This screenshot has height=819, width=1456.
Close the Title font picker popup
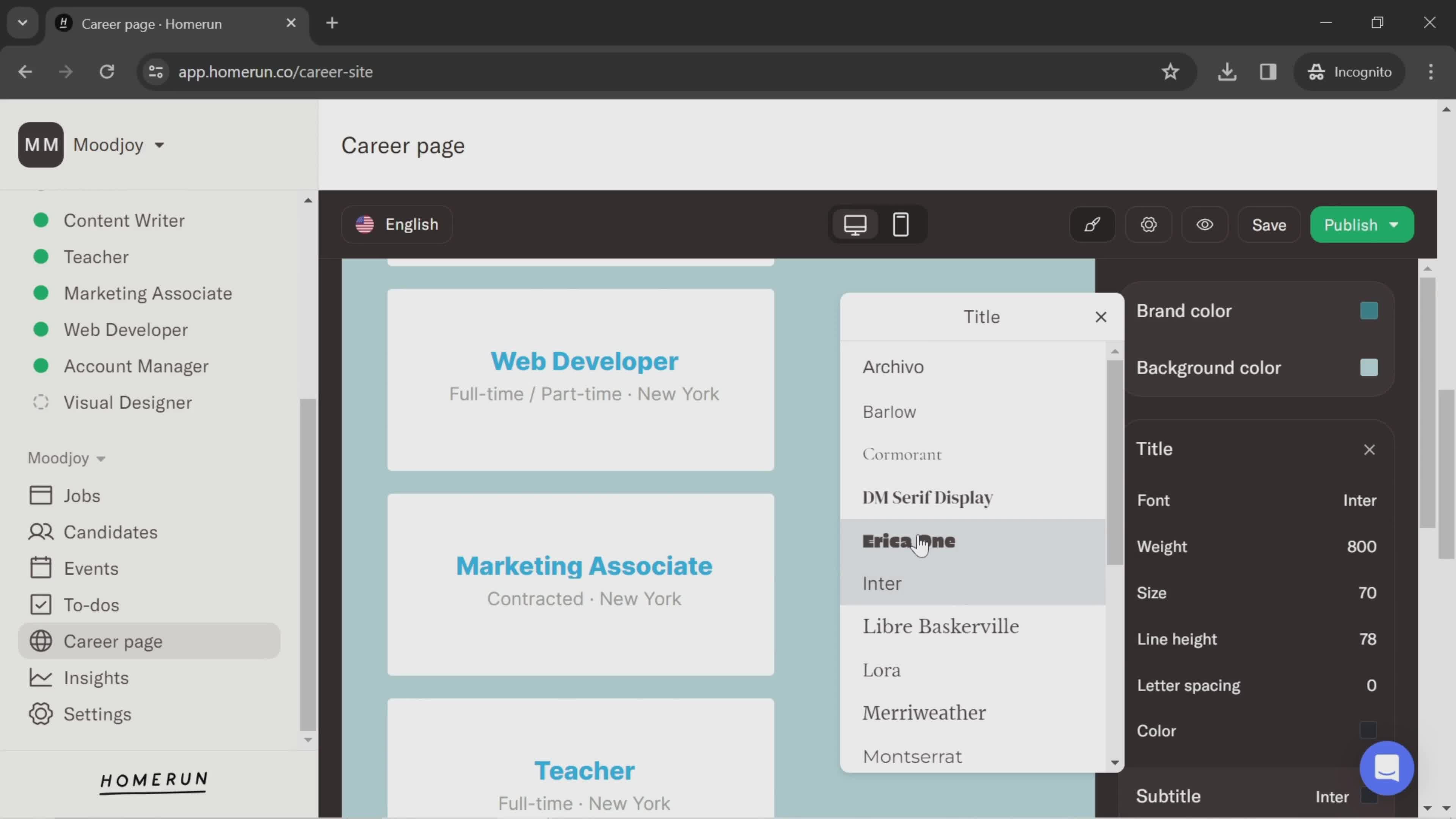coord(1100,317)
